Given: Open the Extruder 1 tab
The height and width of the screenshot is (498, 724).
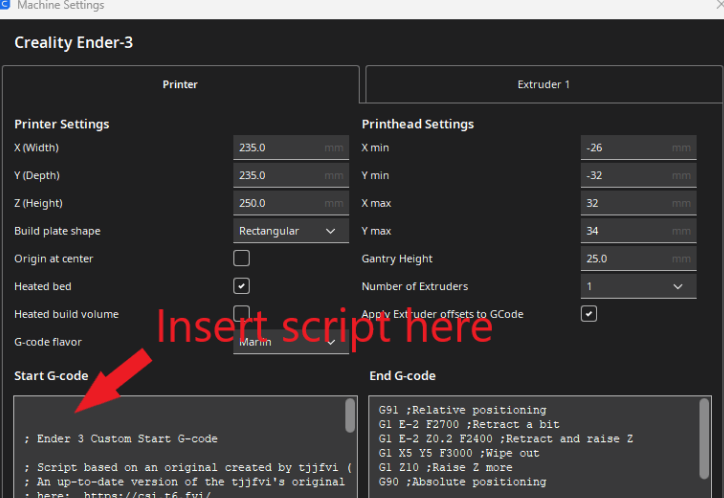Looking at the screenshot, I should (543, 84).
